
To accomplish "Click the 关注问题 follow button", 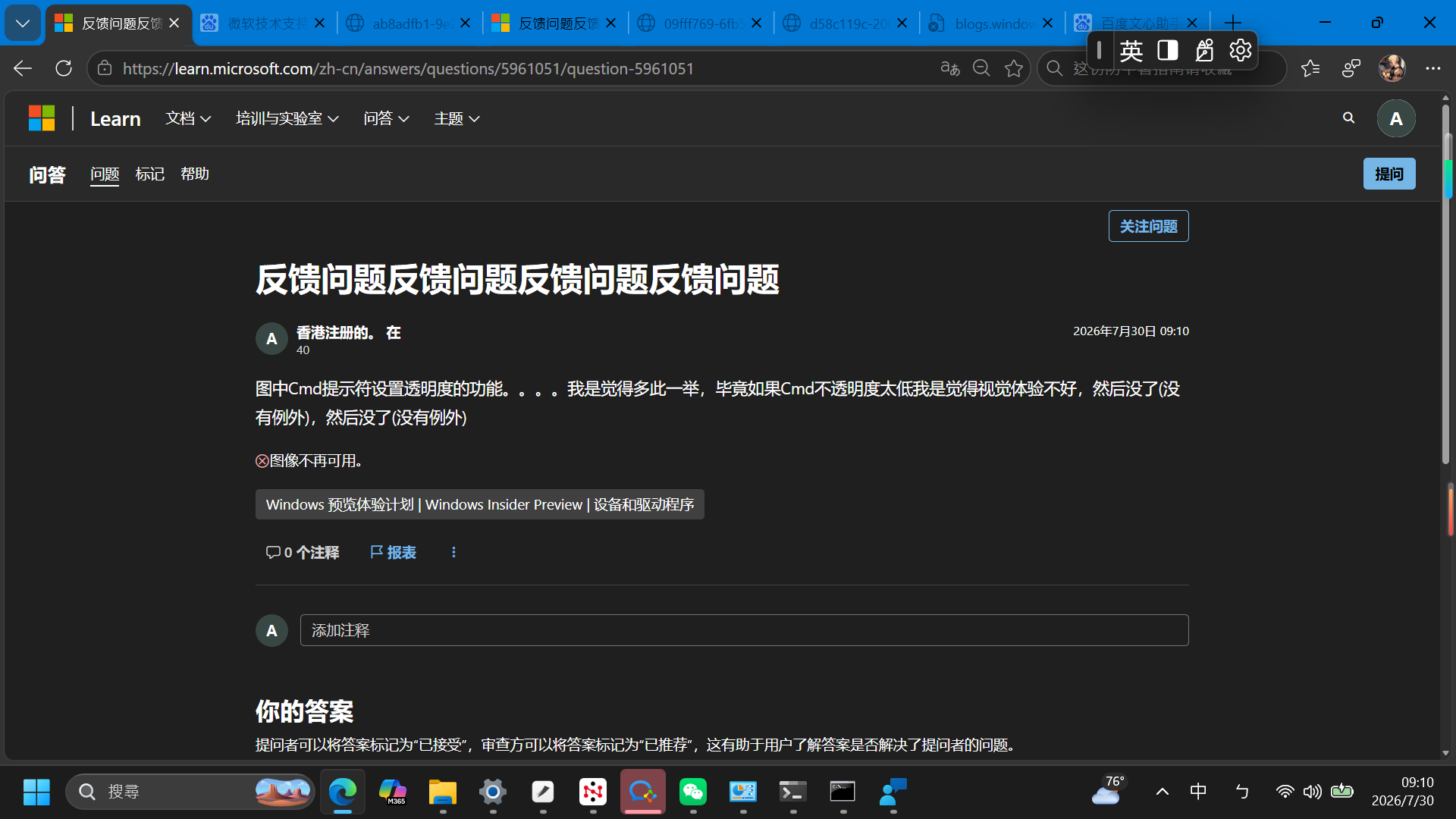I will [x=1148, y=226].
